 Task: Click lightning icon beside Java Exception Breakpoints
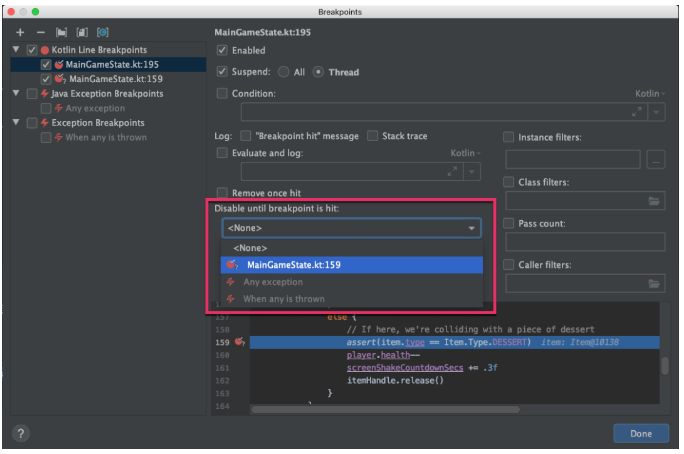tap(44, 93)
